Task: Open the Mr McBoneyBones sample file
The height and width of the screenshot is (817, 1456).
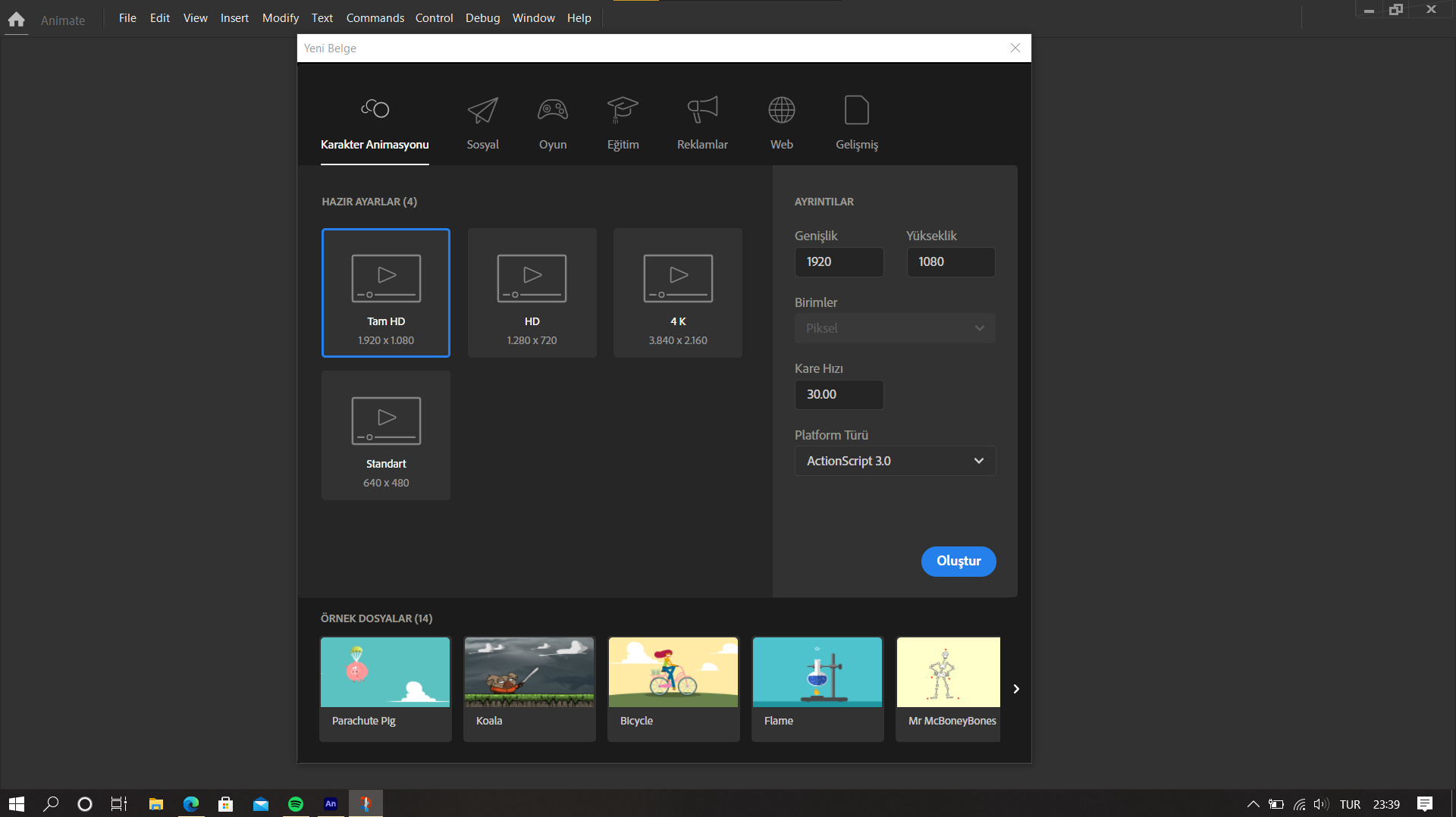Action: [948, 689]
